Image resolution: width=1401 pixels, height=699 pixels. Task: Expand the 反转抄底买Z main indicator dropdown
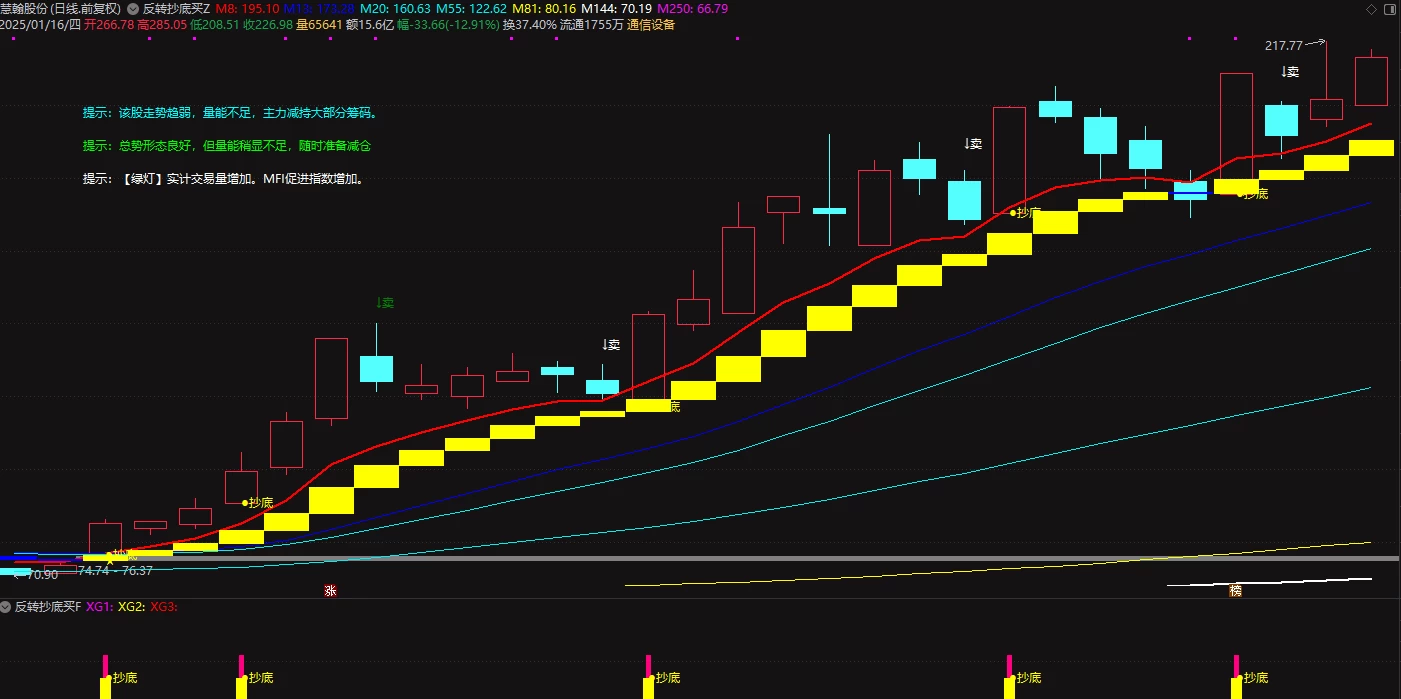coord(133,8)
